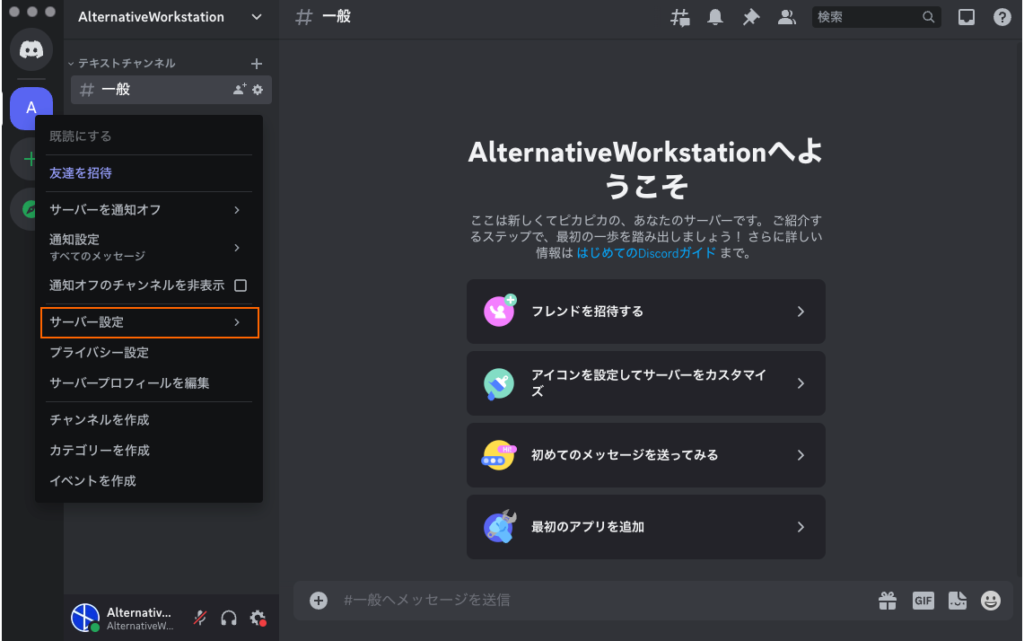Open the emoji picker
Viewport: 1024px width, 641px height.
990,600
